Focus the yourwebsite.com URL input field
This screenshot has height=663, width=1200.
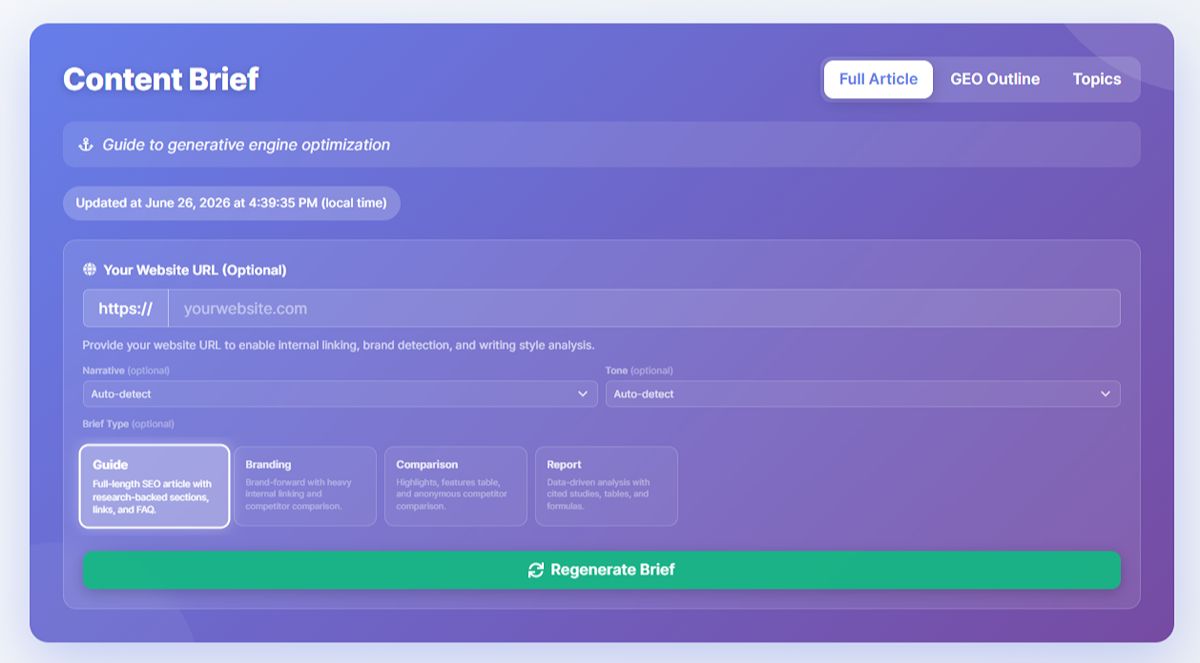click(x=644, y=308)
